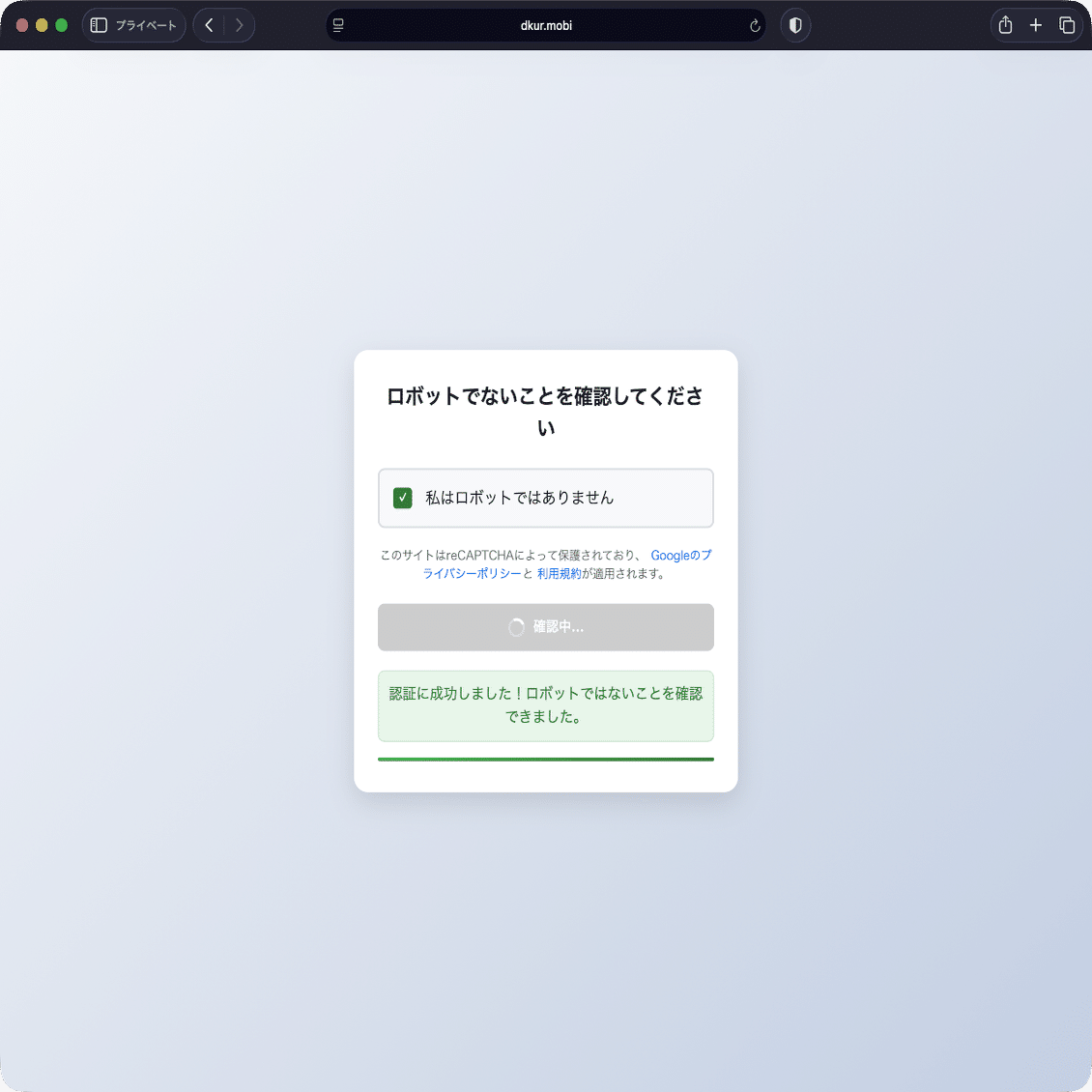The width and height of the screenshot is (1092, 1092).
Task: Show the tab overview icon
Action: click(x=1066, y=25)
